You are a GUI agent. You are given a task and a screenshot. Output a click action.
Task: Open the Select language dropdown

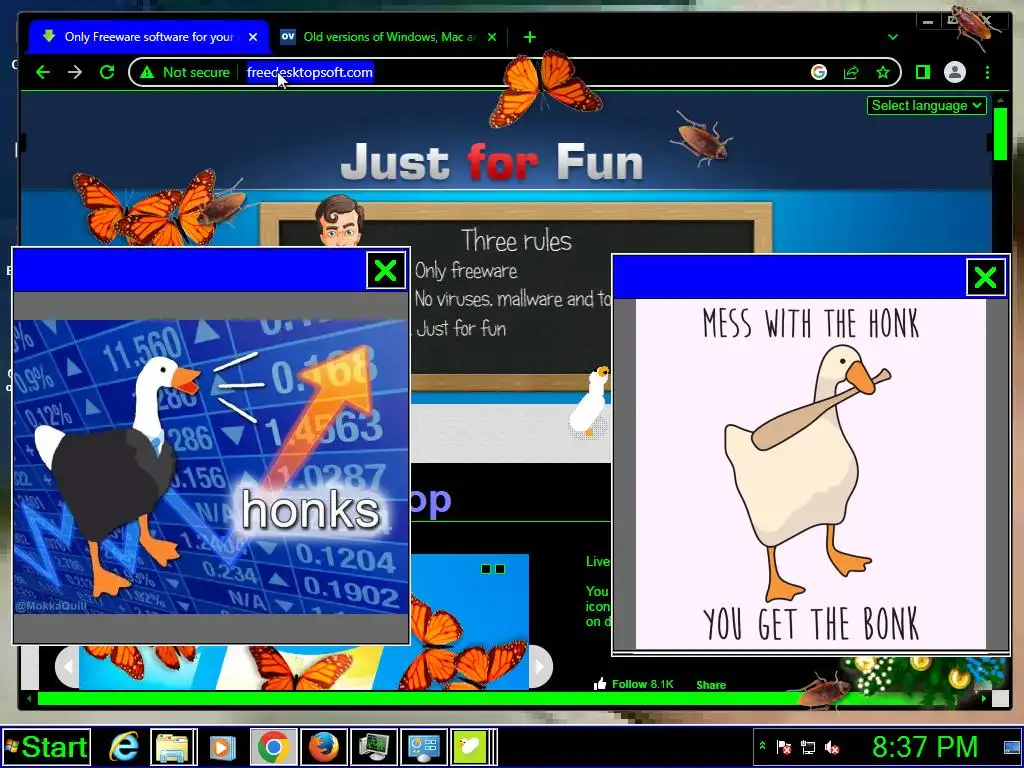tap(926, 105)
